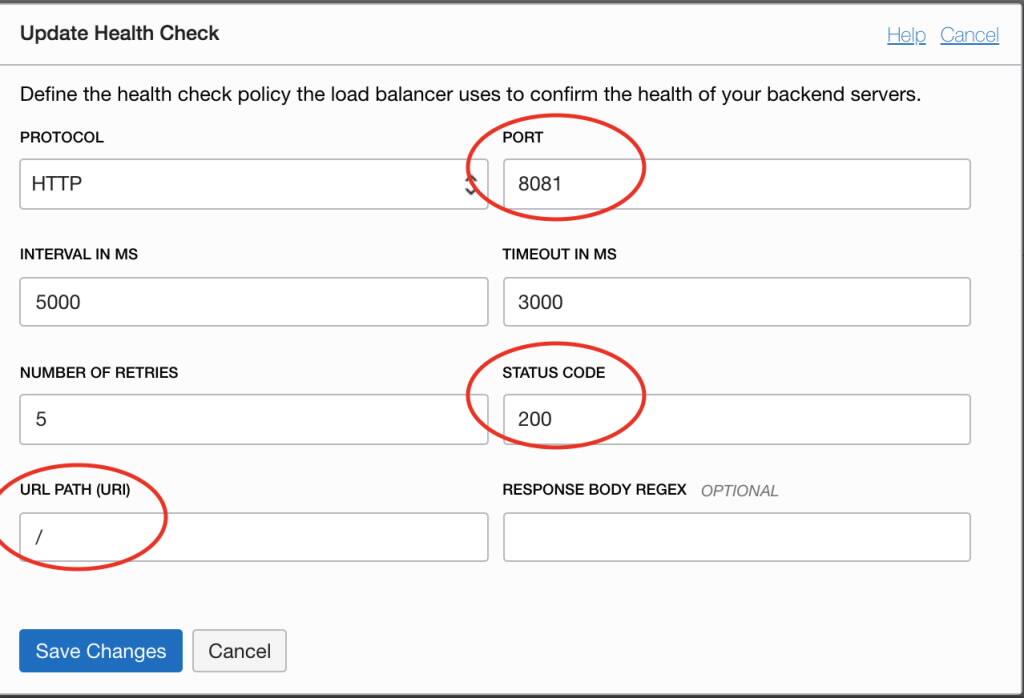Place cursor in the field containing '/'

(253, 537)
